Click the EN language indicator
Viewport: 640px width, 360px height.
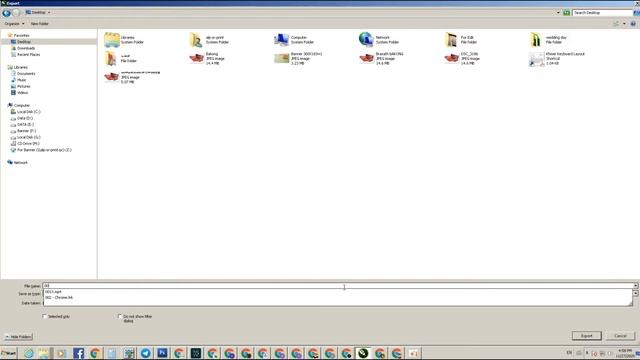(569, 353)
